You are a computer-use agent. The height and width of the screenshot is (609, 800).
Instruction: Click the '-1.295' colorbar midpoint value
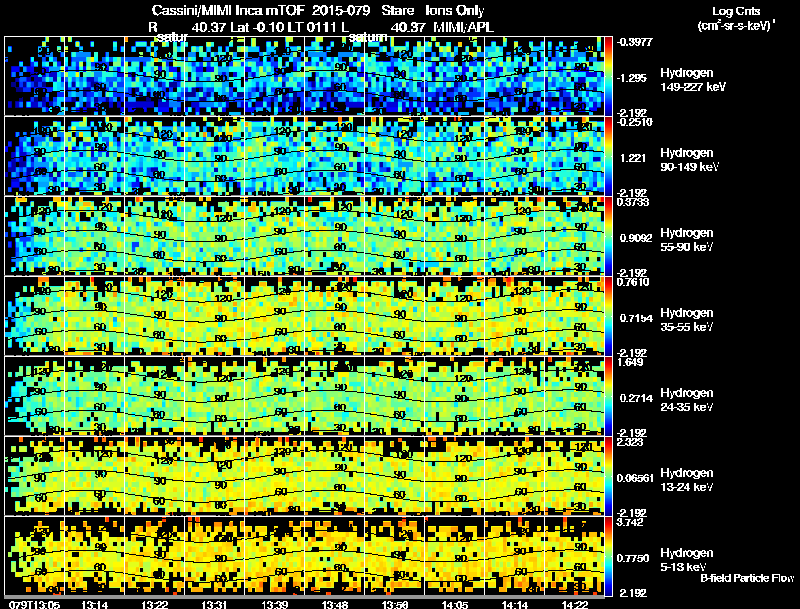632,78
